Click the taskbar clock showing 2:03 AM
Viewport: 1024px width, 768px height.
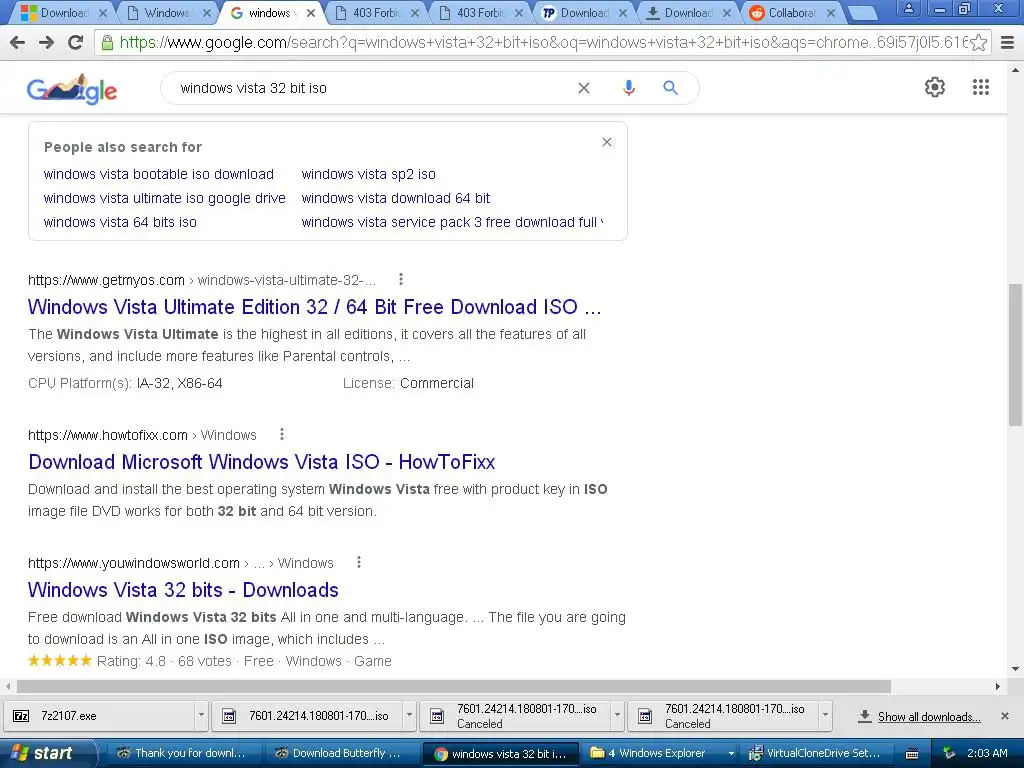pos(987,753)
